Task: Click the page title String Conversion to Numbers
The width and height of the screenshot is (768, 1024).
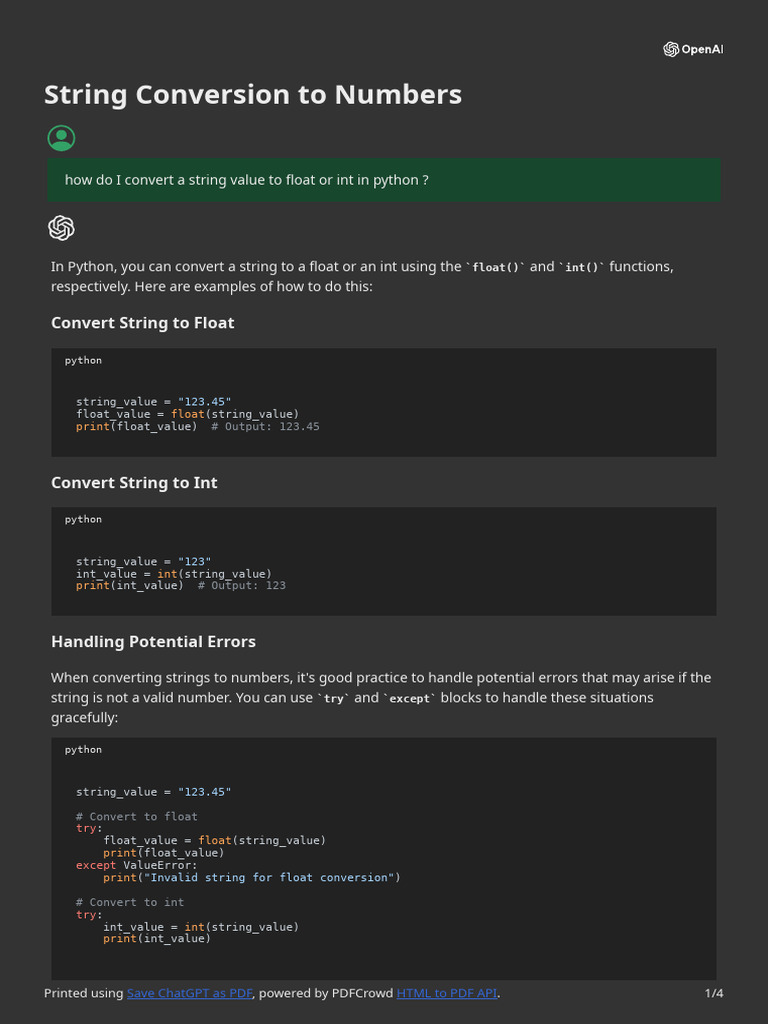Action: tap(253, 95)
